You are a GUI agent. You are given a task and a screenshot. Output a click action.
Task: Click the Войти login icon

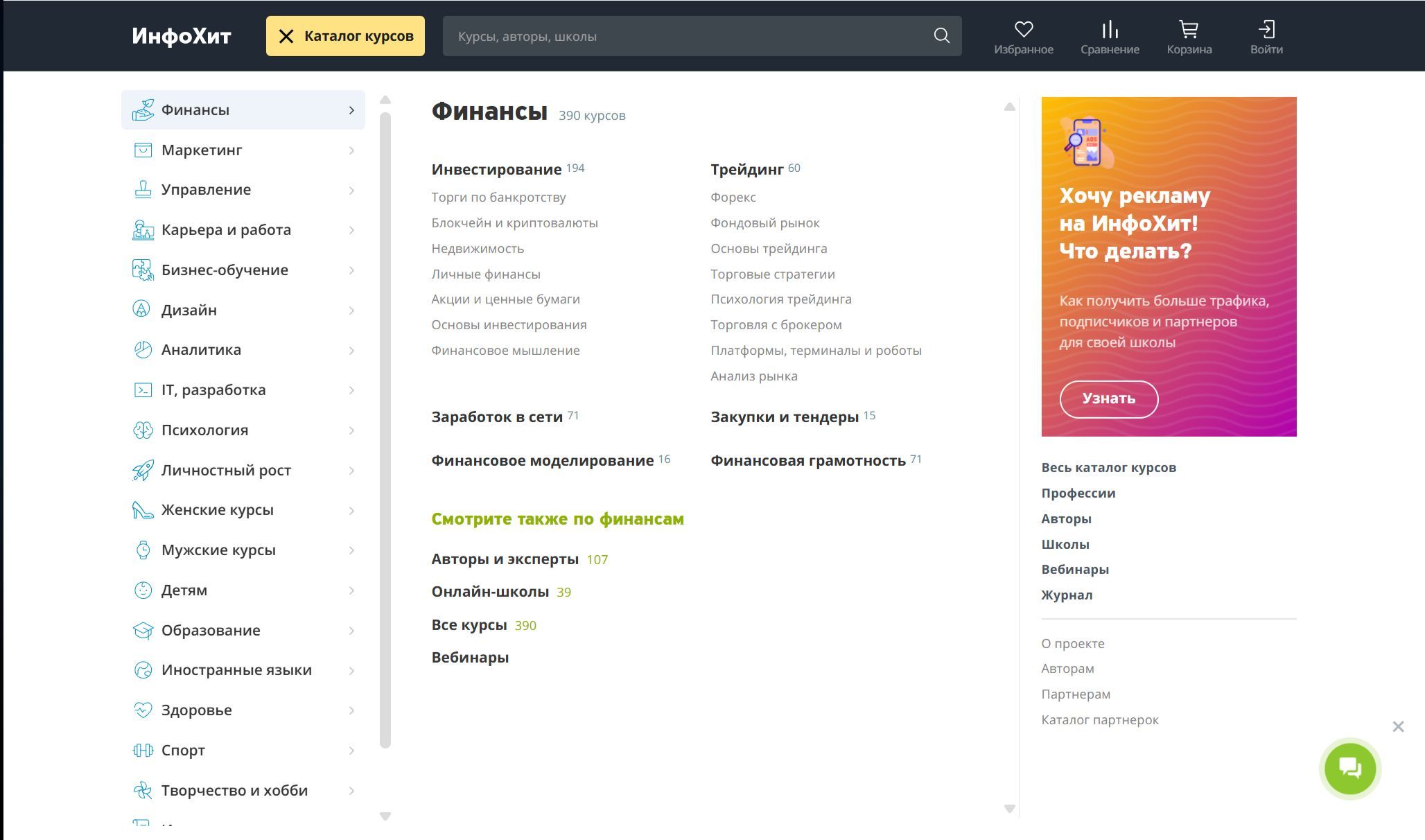1266,29
